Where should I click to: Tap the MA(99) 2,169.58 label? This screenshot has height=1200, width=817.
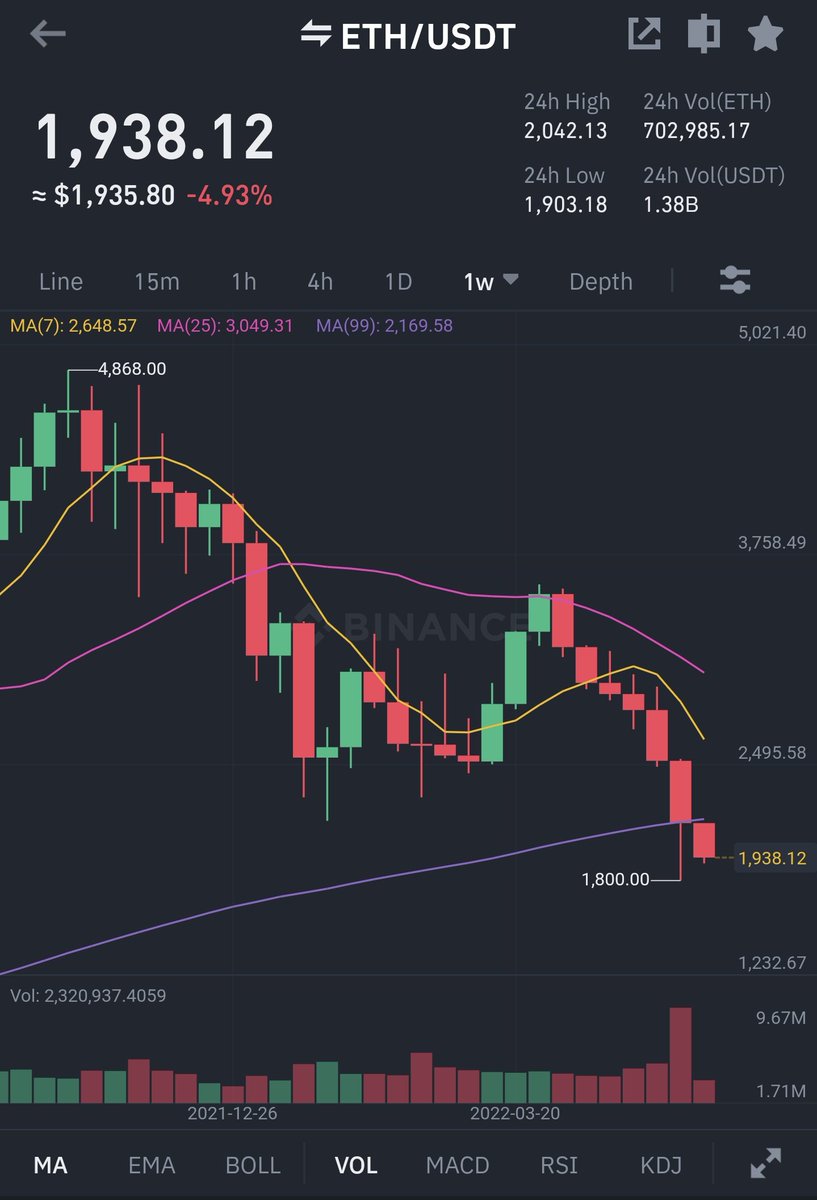pos(385,325)
